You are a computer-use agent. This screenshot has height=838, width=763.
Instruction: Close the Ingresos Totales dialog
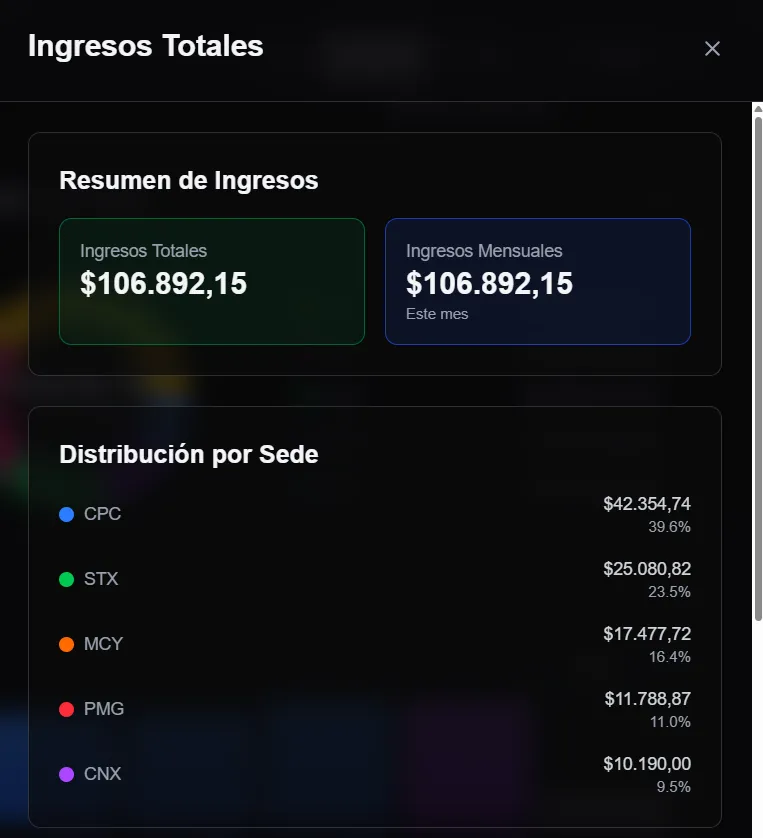click(x=712, y=48)
